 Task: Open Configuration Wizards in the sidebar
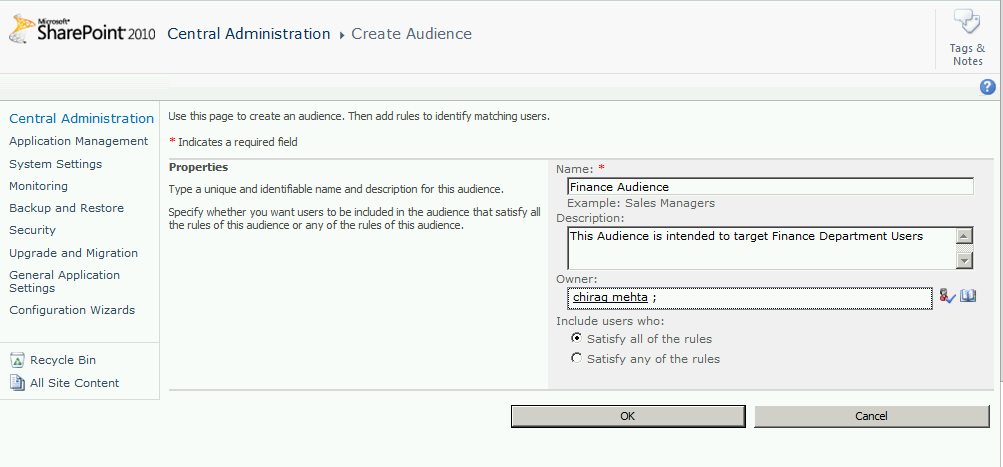pos(72,310)
